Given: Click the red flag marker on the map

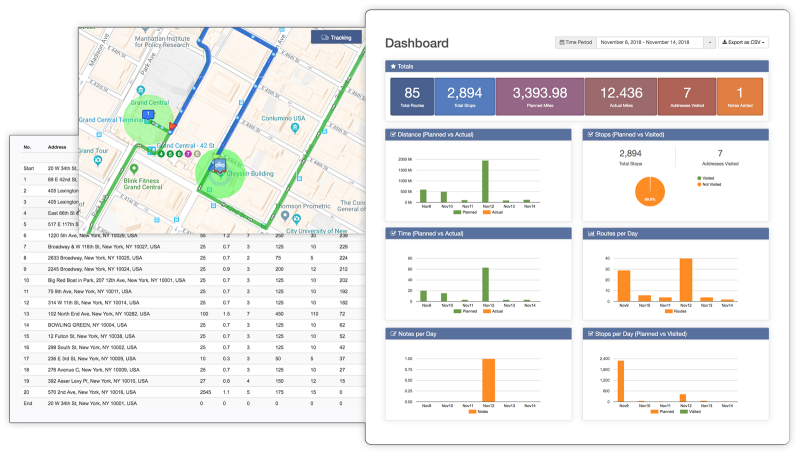Looking at the screenshot, I should click(172, 125).
